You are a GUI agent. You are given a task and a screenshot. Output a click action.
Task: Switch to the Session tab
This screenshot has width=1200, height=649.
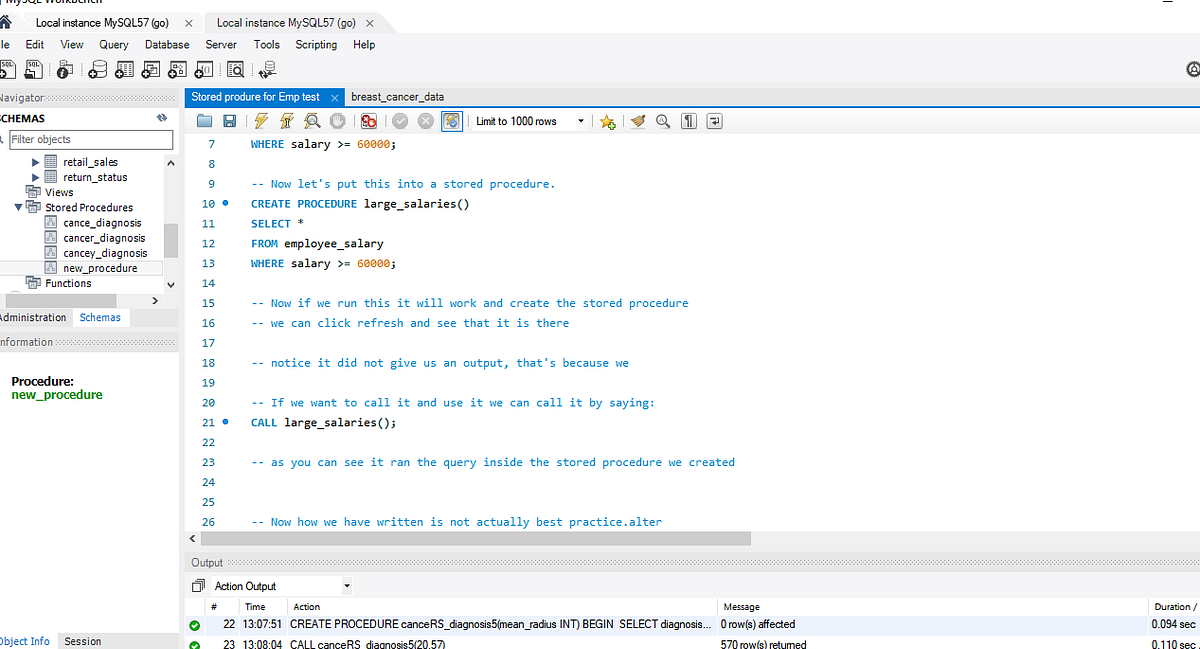(x=83, y=641)
